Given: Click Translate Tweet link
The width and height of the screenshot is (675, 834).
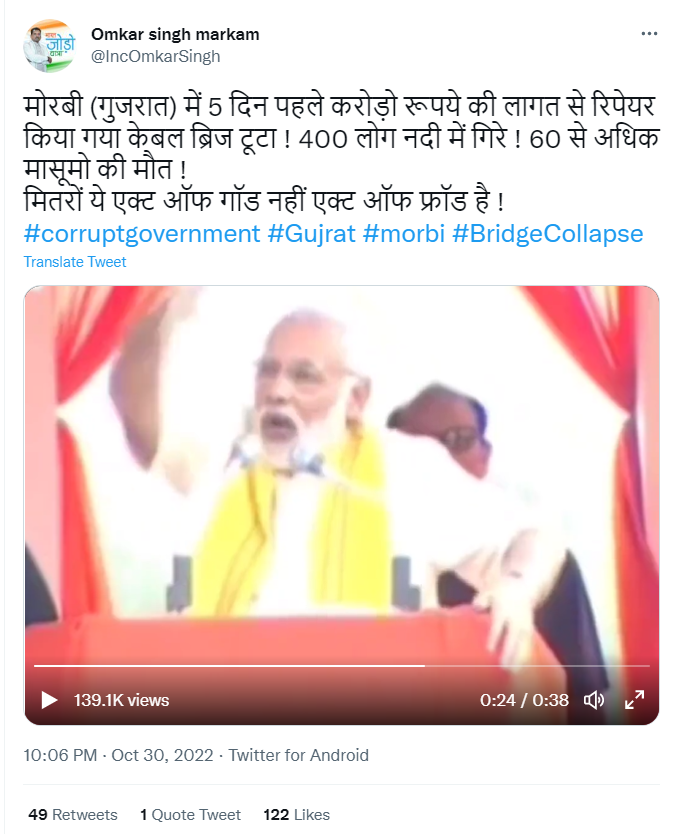Looking at the screenshot, I should click(74, 262).
